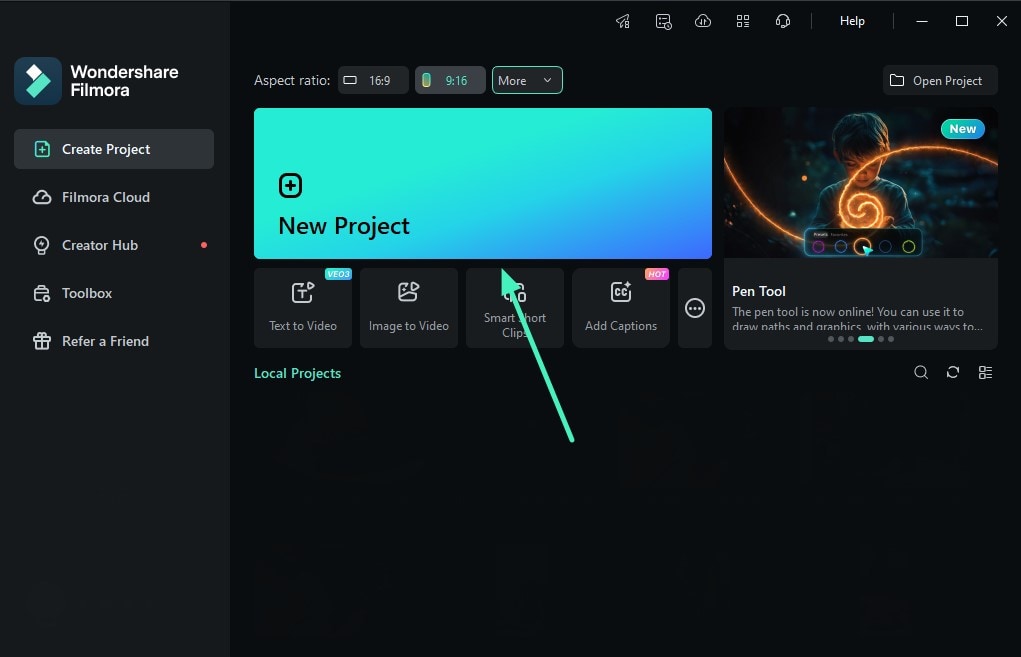Open the ellipsis for more tools
1021x657 pixels.
(694, 307)
